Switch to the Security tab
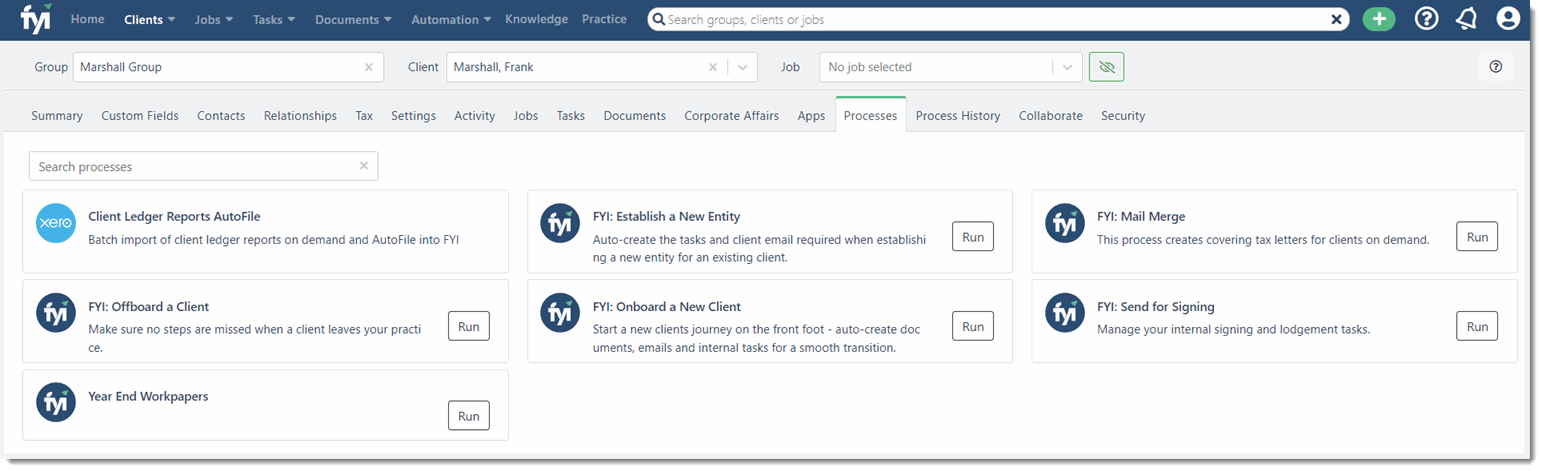Image resolution: width=1542 pixels, height=471 pixels. (1123, 115)
